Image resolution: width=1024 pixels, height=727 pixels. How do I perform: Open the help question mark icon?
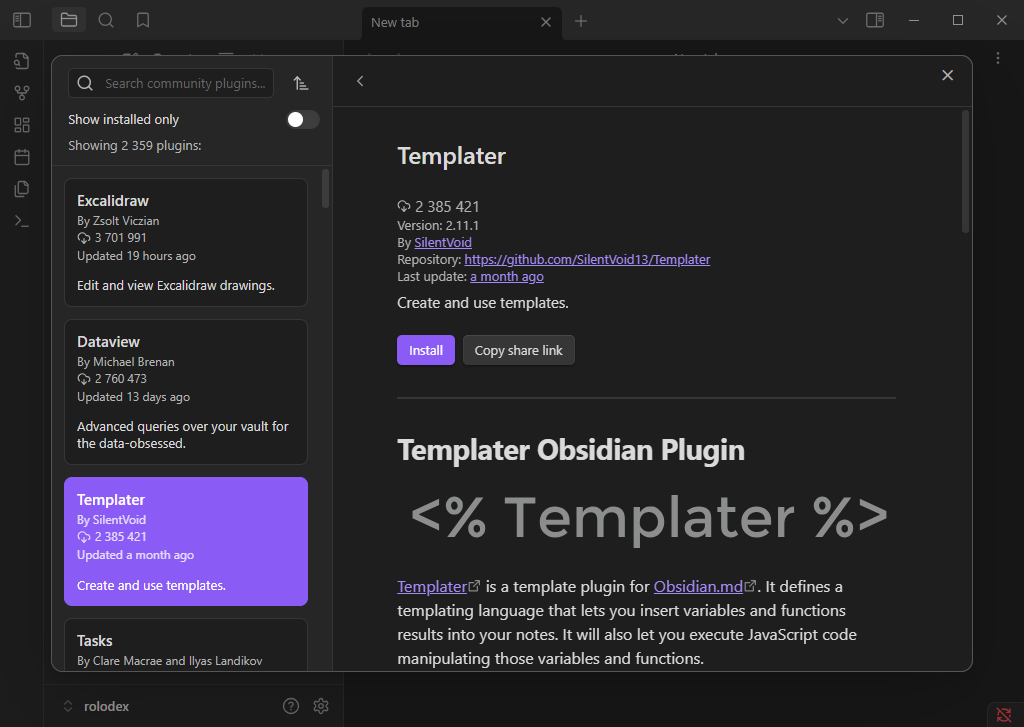[291, 706]
